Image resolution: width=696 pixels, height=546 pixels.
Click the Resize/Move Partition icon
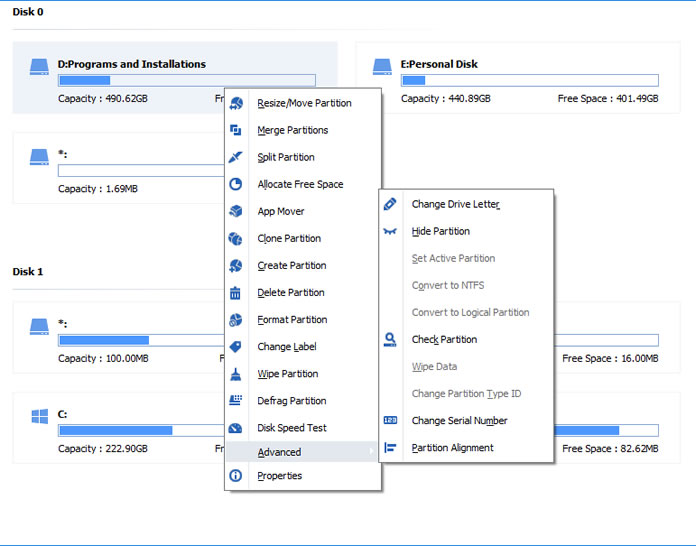236,103
